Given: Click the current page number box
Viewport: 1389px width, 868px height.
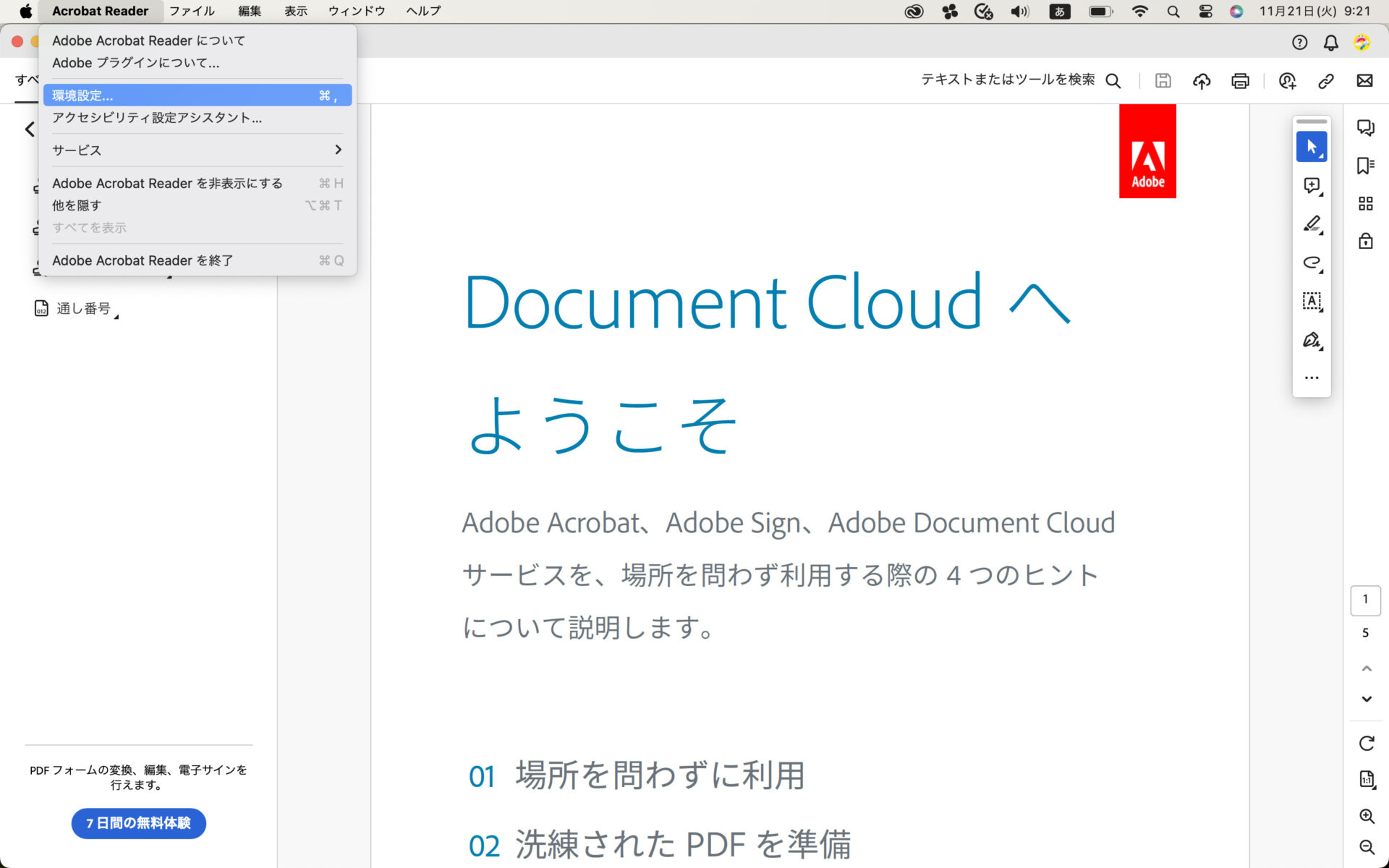Looking at the screenshot, I should [1365, 600].
